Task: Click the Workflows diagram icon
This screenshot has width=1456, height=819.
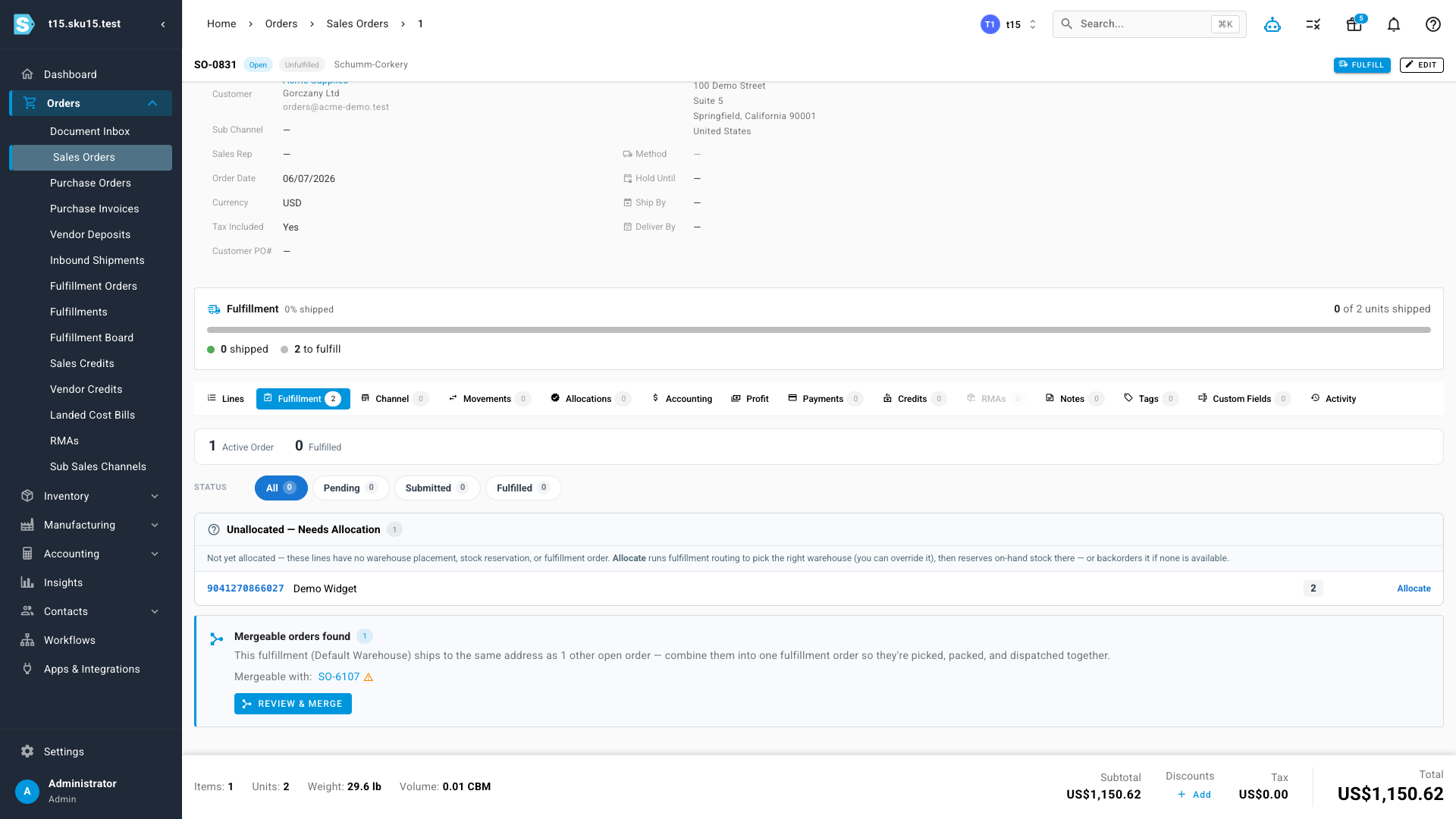Action: point(27,640)
